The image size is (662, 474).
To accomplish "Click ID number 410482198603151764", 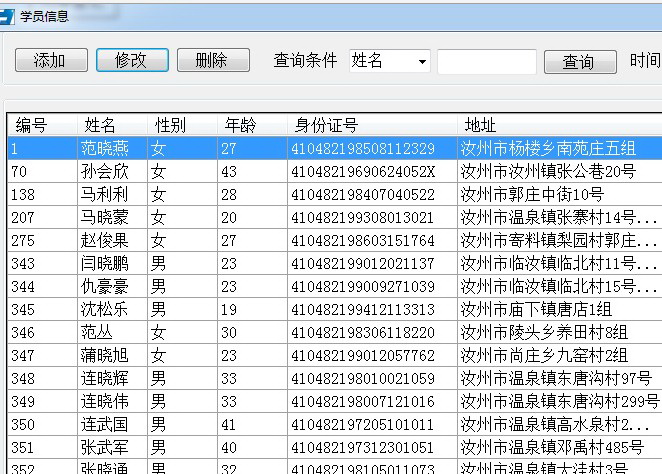I will 363,241.
